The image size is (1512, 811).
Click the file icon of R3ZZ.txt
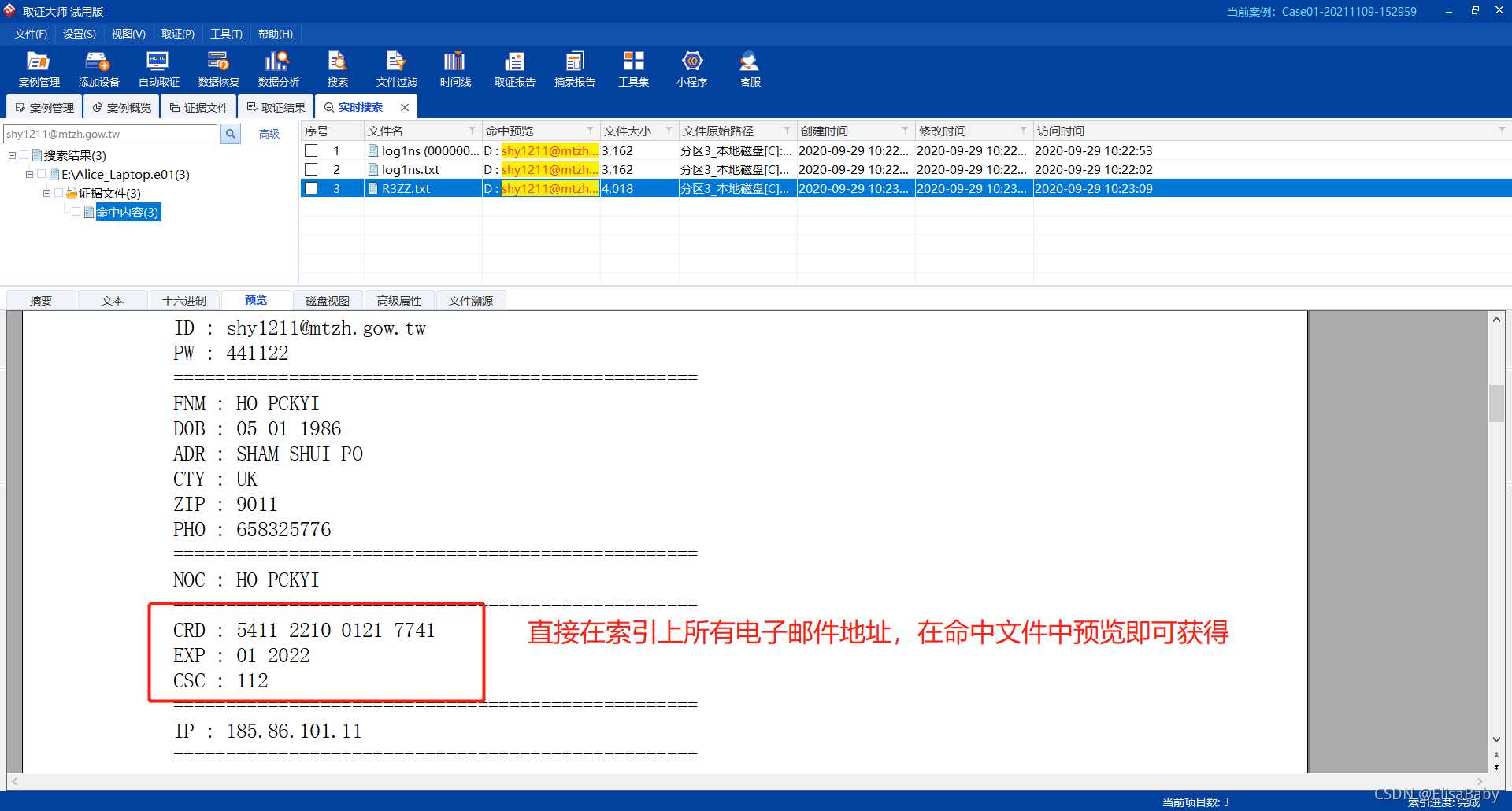coord(373,188)
